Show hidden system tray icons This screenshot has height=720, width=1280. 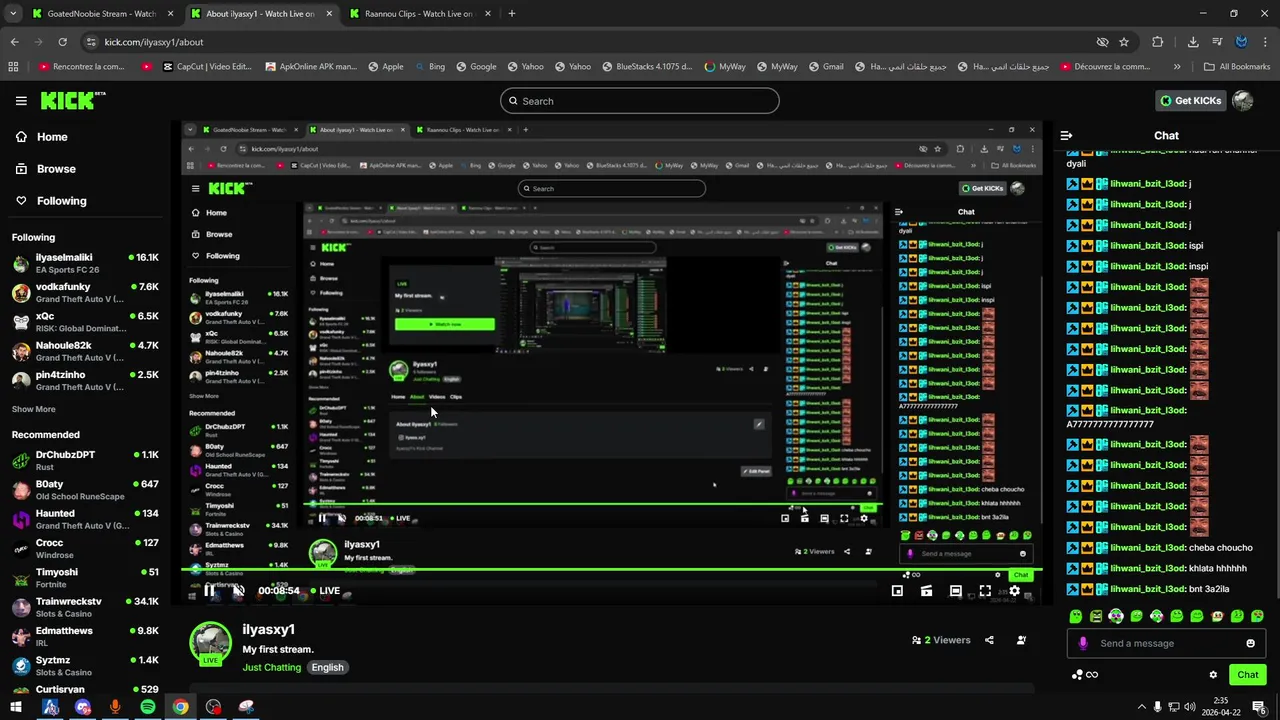1141,707
